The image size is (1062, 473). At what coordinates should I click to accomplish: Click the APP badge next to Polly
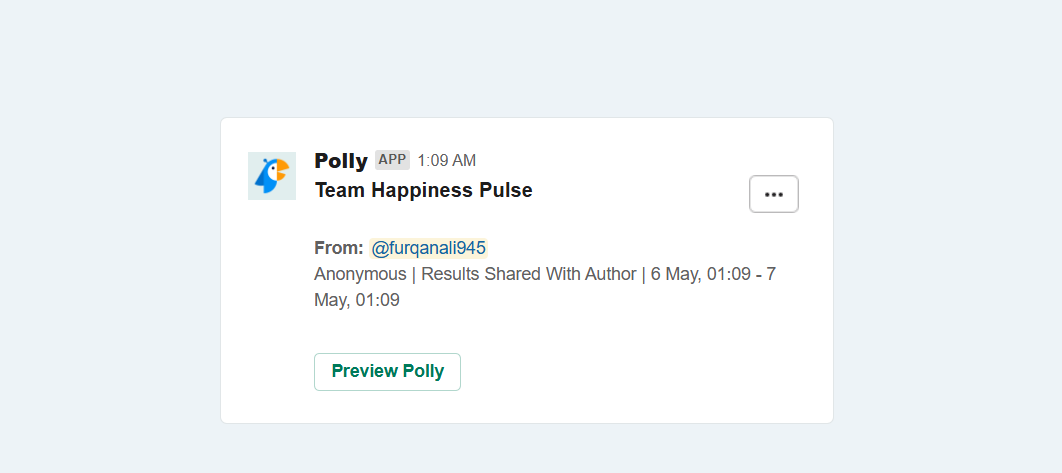pyautogui.click(x=392, y=160)
